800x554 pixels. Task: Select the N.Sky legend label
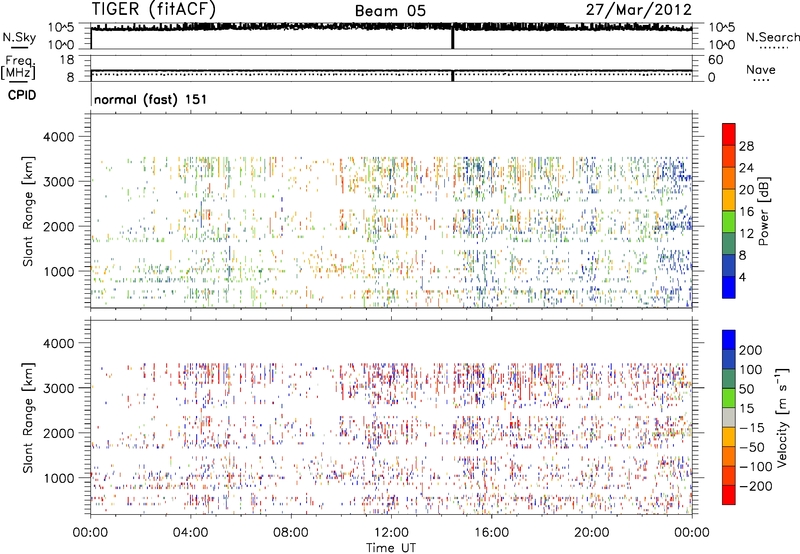pyautogui.click(x=19, y=37)
